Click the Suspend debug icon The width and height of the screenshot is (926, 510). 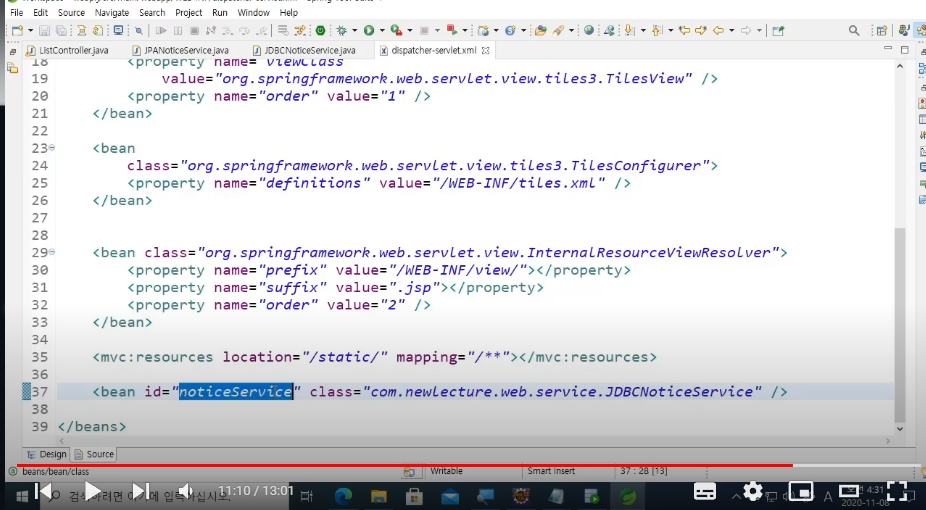[178, 31]
